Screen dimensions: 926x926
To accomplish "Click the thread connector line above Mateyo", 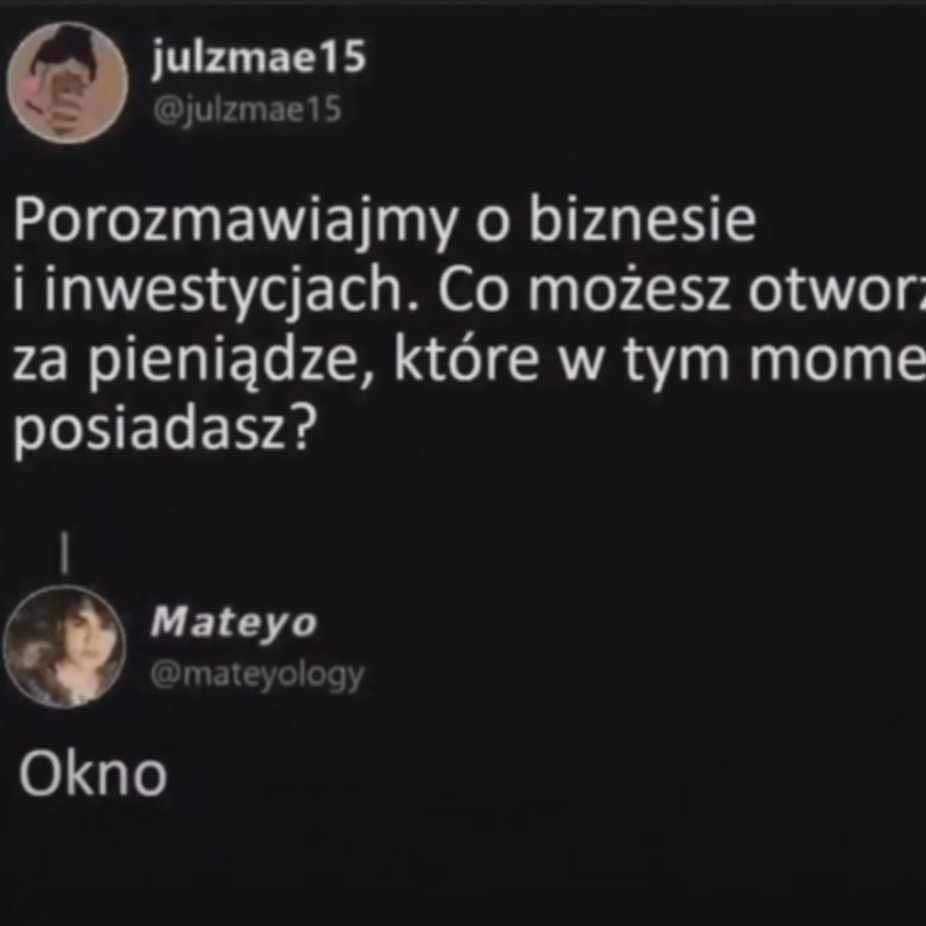I will 65,553.
